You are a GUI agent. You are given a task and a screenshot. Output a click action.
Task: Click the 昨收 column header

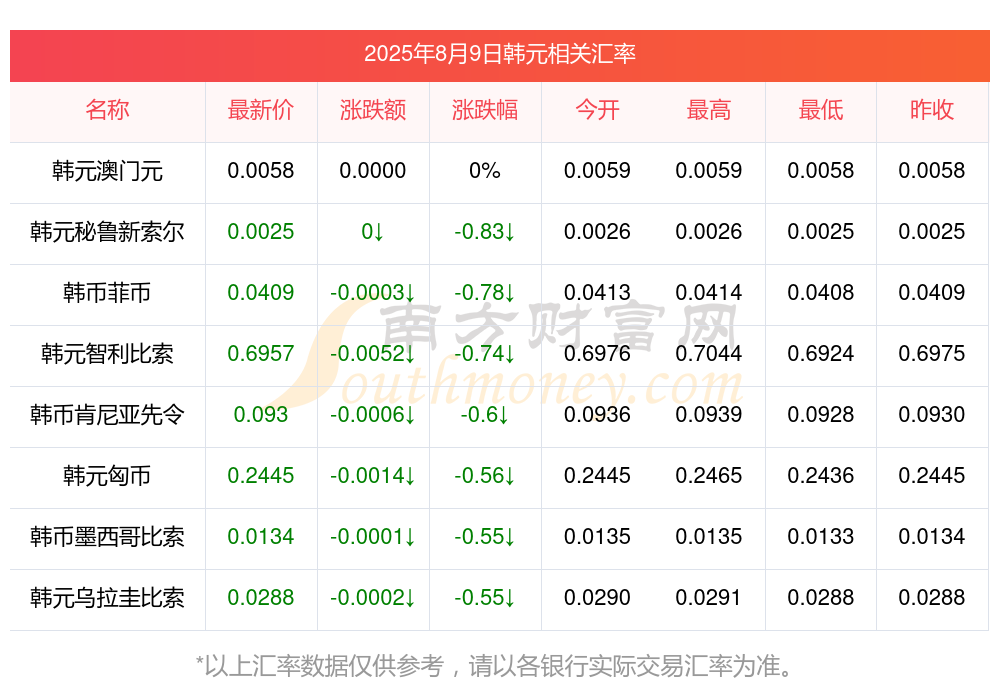click(x=932, y=110)
